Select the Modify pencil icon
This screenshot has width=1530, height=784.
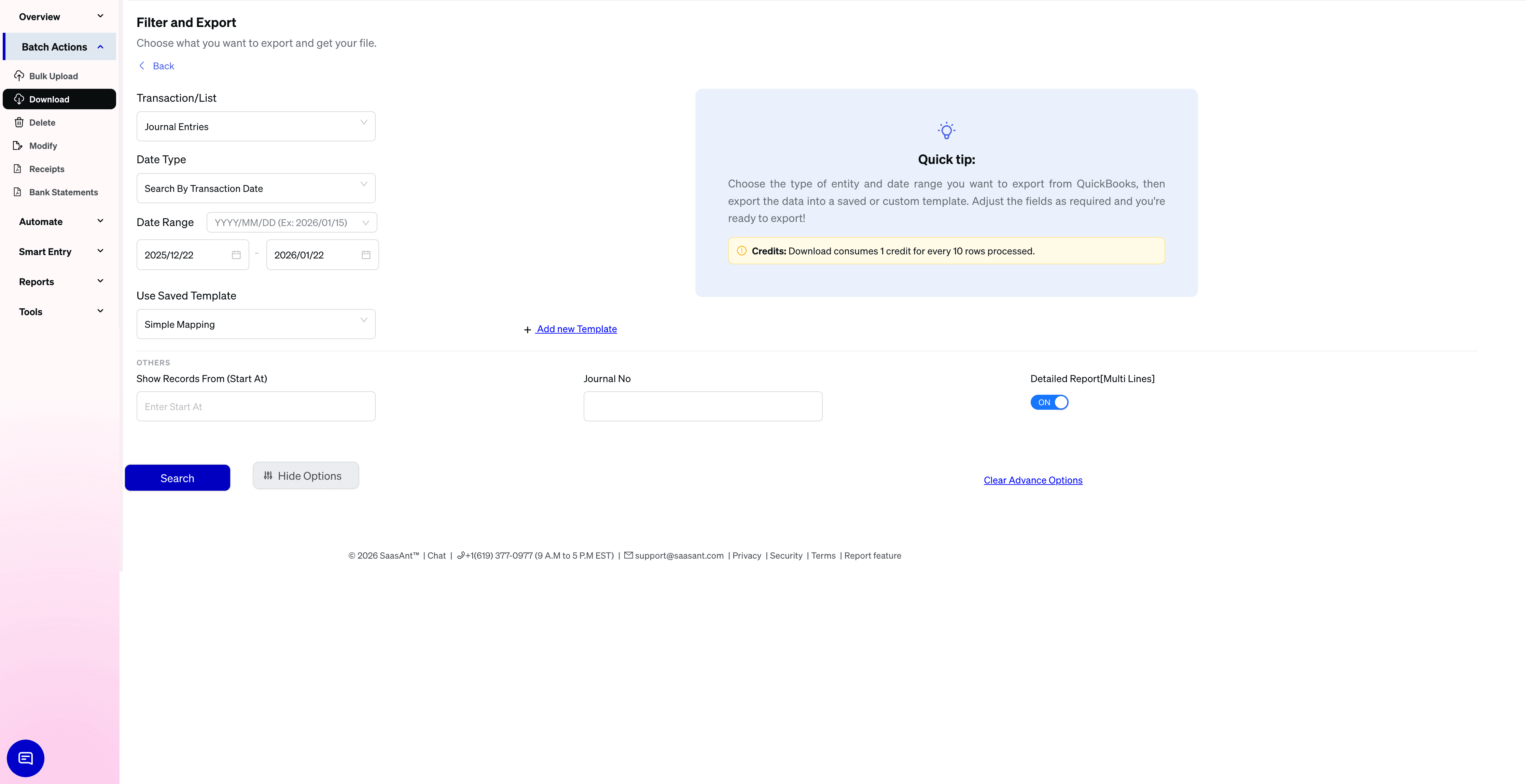coord(18,145)
